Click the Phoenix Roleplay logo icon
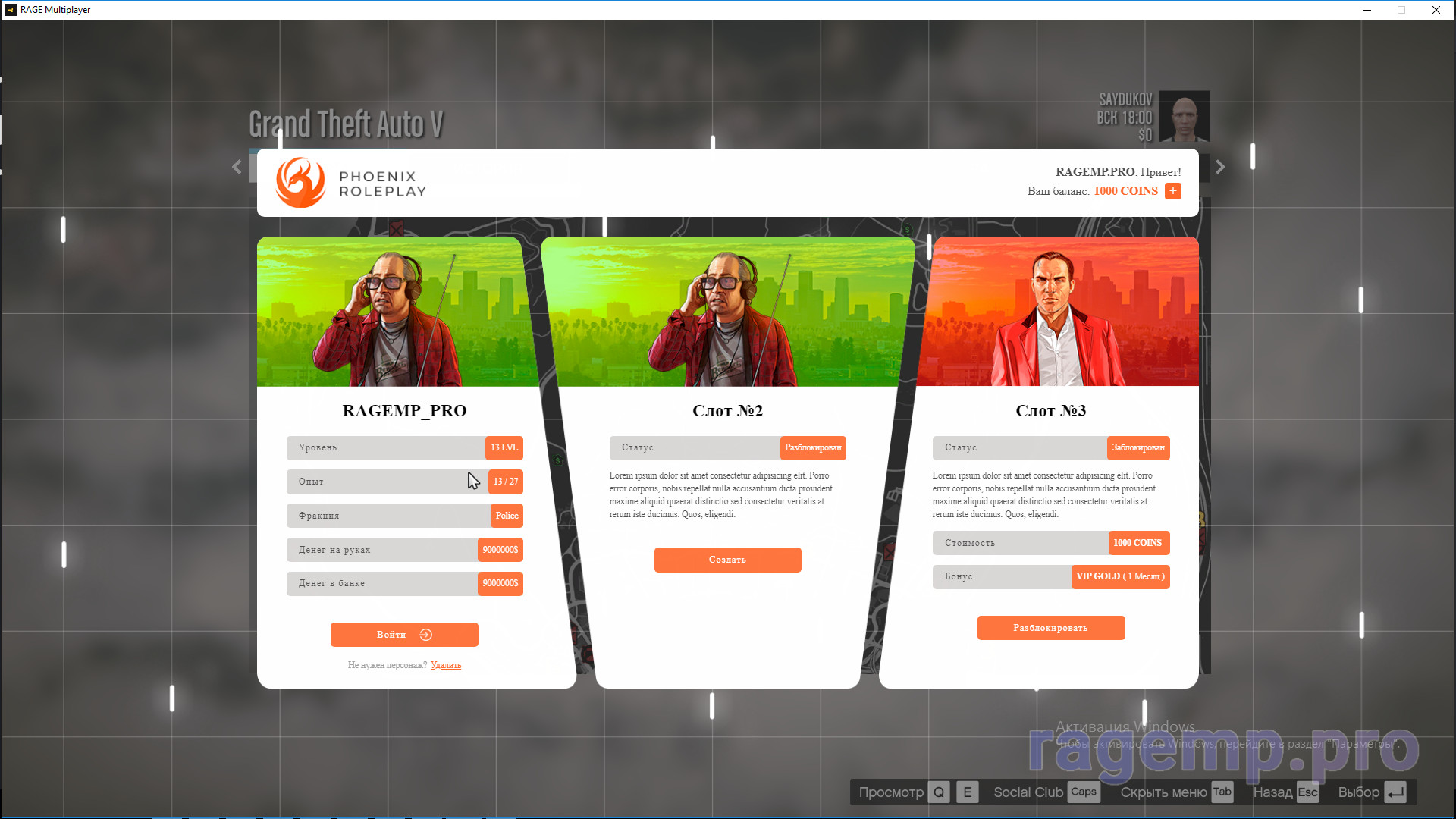This screenshot has width=1456, height=819. pos(300,183)
